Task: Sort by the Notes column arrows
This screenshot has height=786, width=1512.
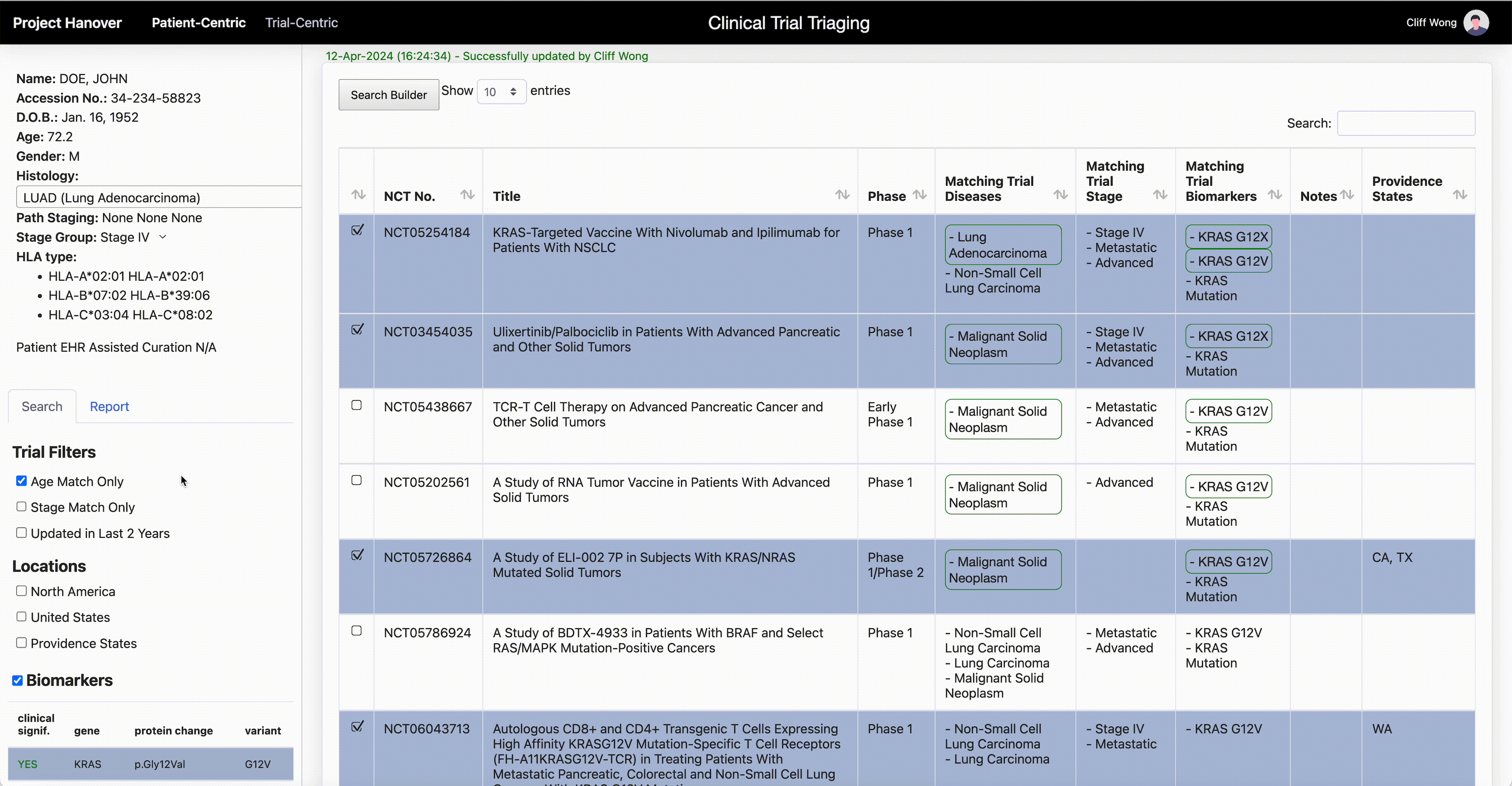Action: click(1347, 194)
